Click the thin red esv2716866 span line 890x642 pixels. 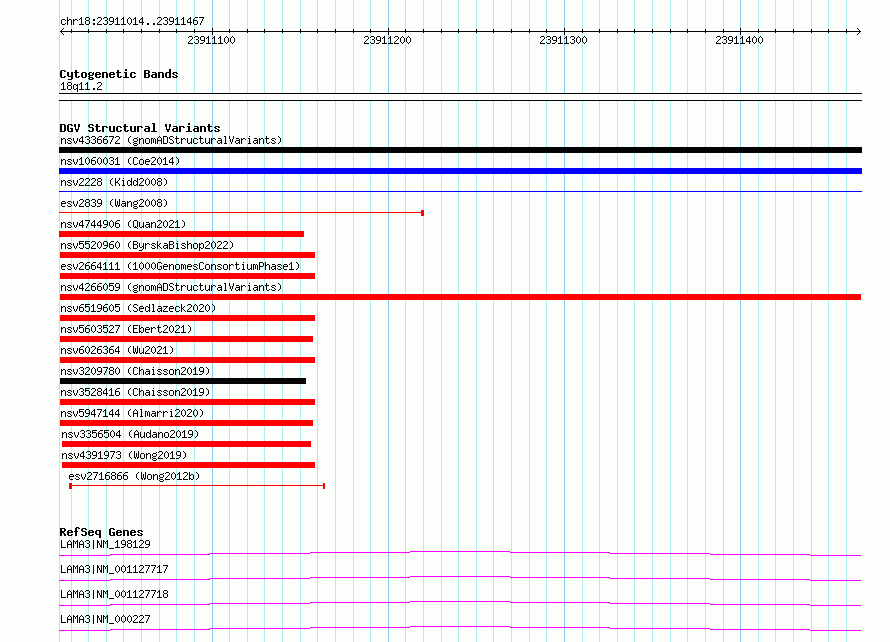pos(197,486)
